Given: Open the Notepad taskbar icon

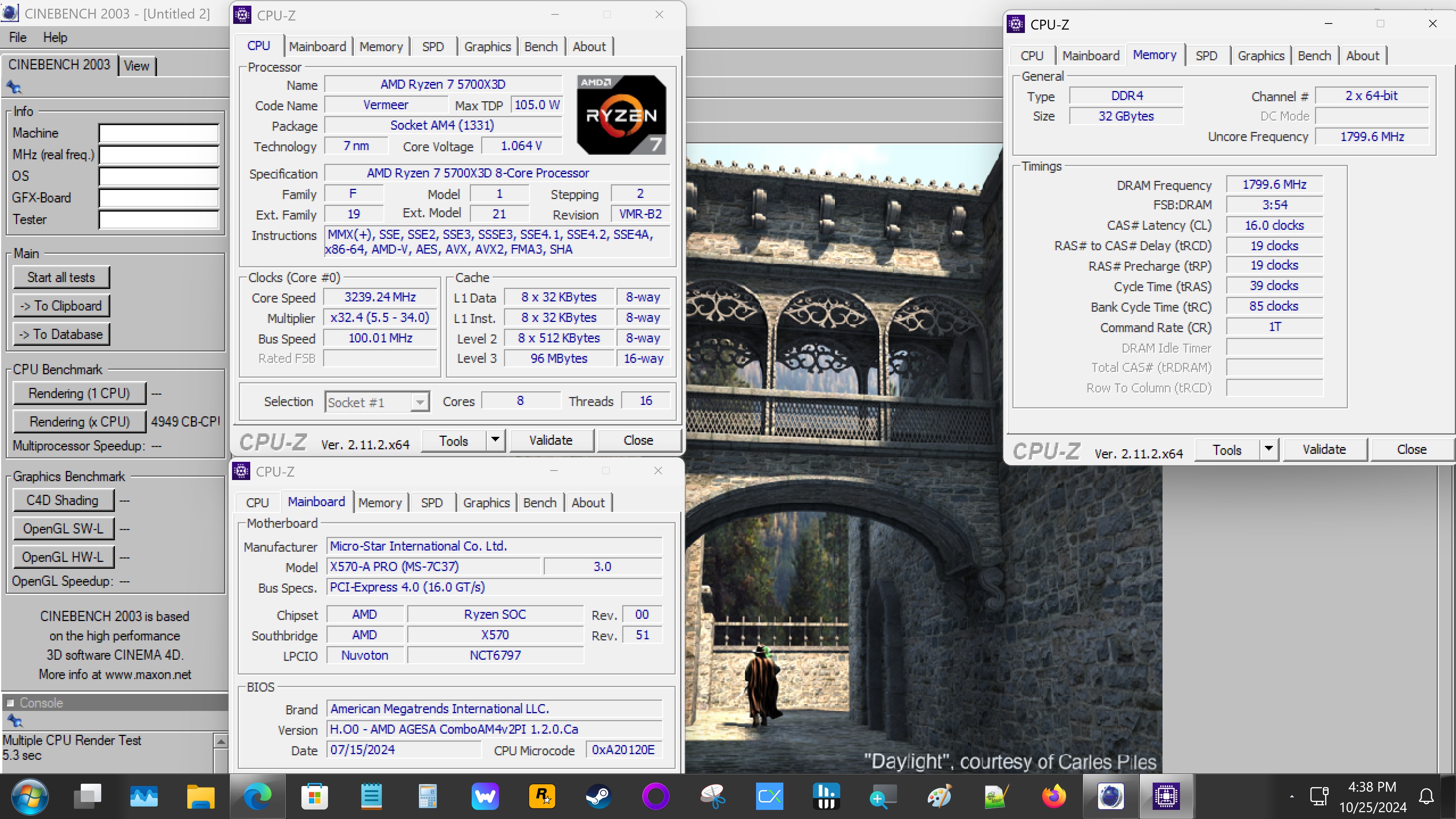Looking at the screenshot, I should (371, 796).
